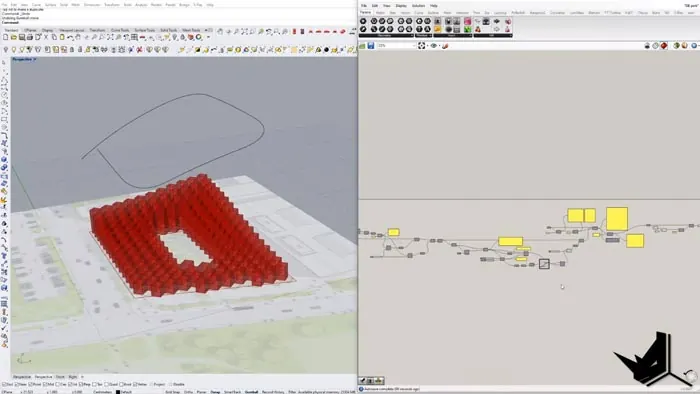This screenshot has width=700, height=394.
Task: Pick the yellow Panel icon in Input group
Action: pos(438,29)
